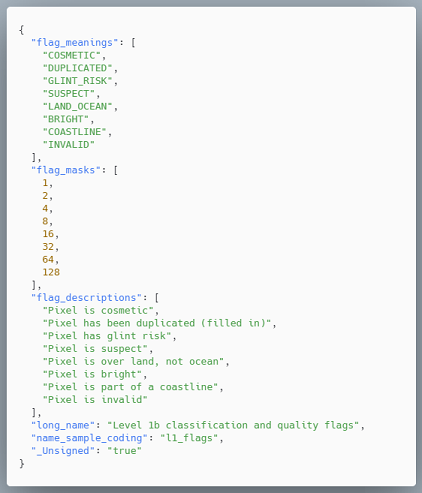
Task: Select "Pixel has been duplicated (filled in)" text
Action: point(157,323)
